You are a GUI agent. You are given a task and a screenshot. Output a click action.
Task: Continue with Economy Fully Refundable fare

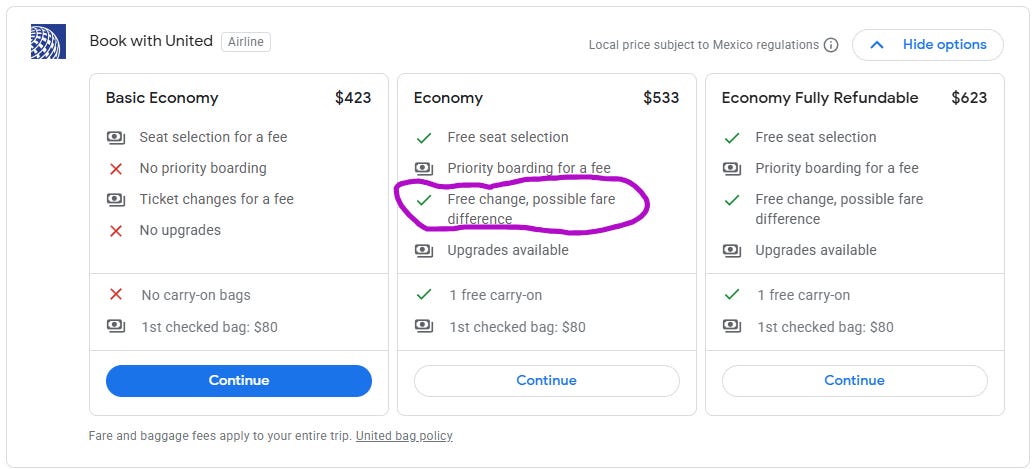[x=854, y=380]
